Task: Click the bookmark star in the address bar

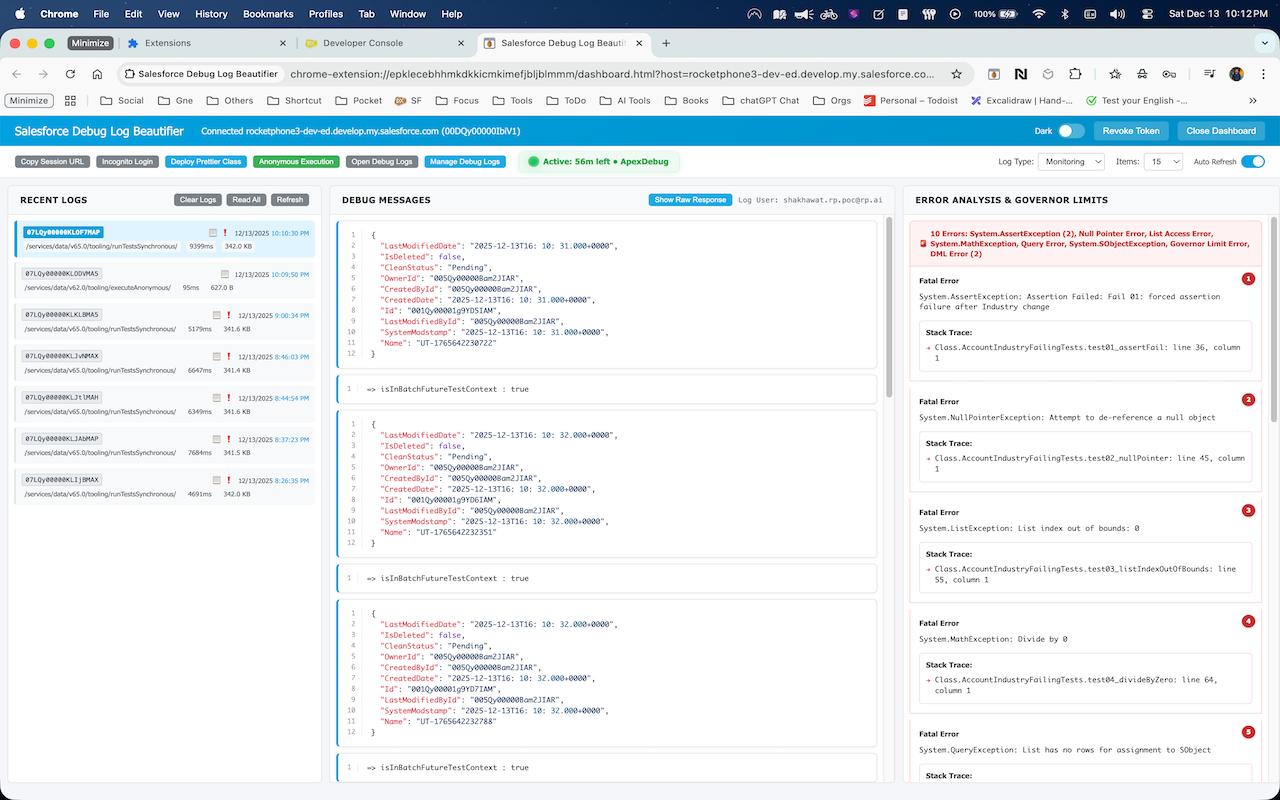Action: tap(955, 74)
